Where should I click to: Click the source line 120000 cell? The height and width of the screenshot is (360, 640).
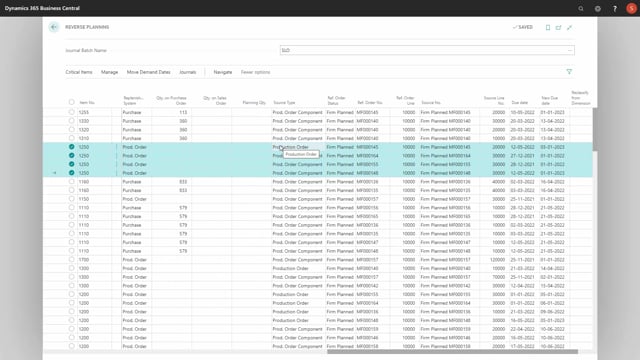pyautogui.click(x=498, y=260)
